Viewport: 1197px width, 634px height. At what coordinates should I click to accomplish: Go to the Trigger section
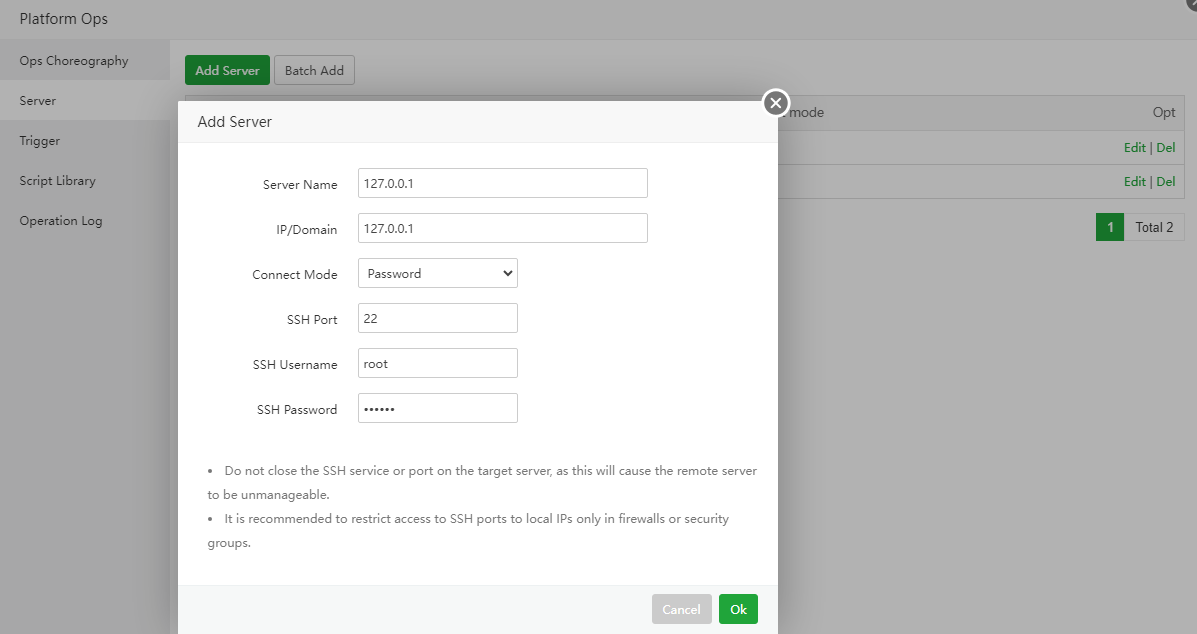40,141
